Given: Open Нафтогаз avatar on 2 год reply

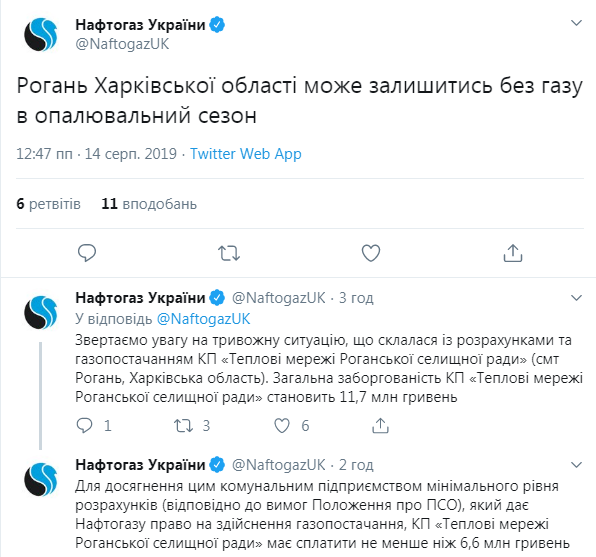Looking at the screenshot, I should [x=41, y=479].
